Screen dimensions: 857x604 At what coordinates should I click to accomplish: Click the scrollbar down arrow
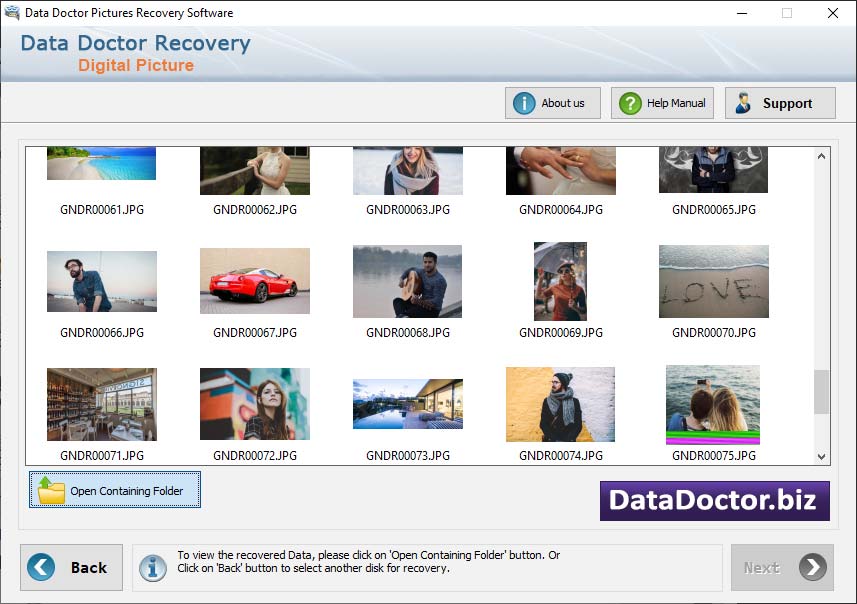click(x=822, y=456)
